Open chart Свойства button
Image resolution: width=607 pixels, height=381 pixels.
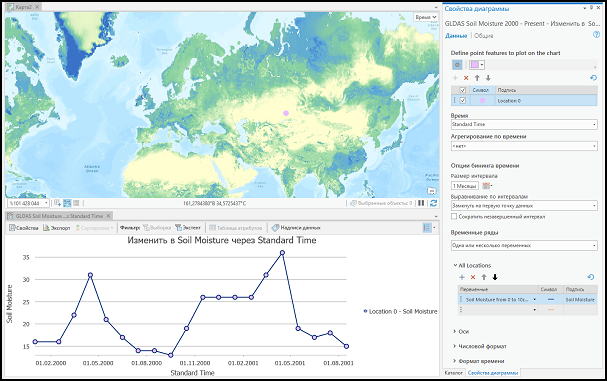tap(24, 228)
